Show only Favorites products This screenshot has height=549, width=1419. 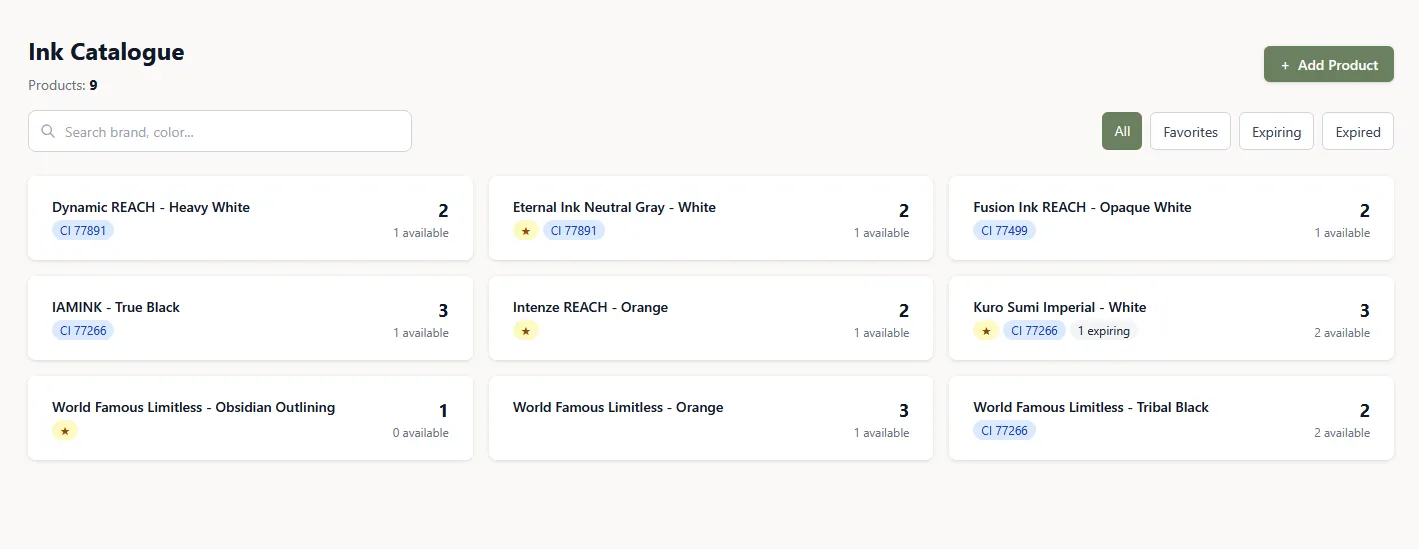(1190, 131)
